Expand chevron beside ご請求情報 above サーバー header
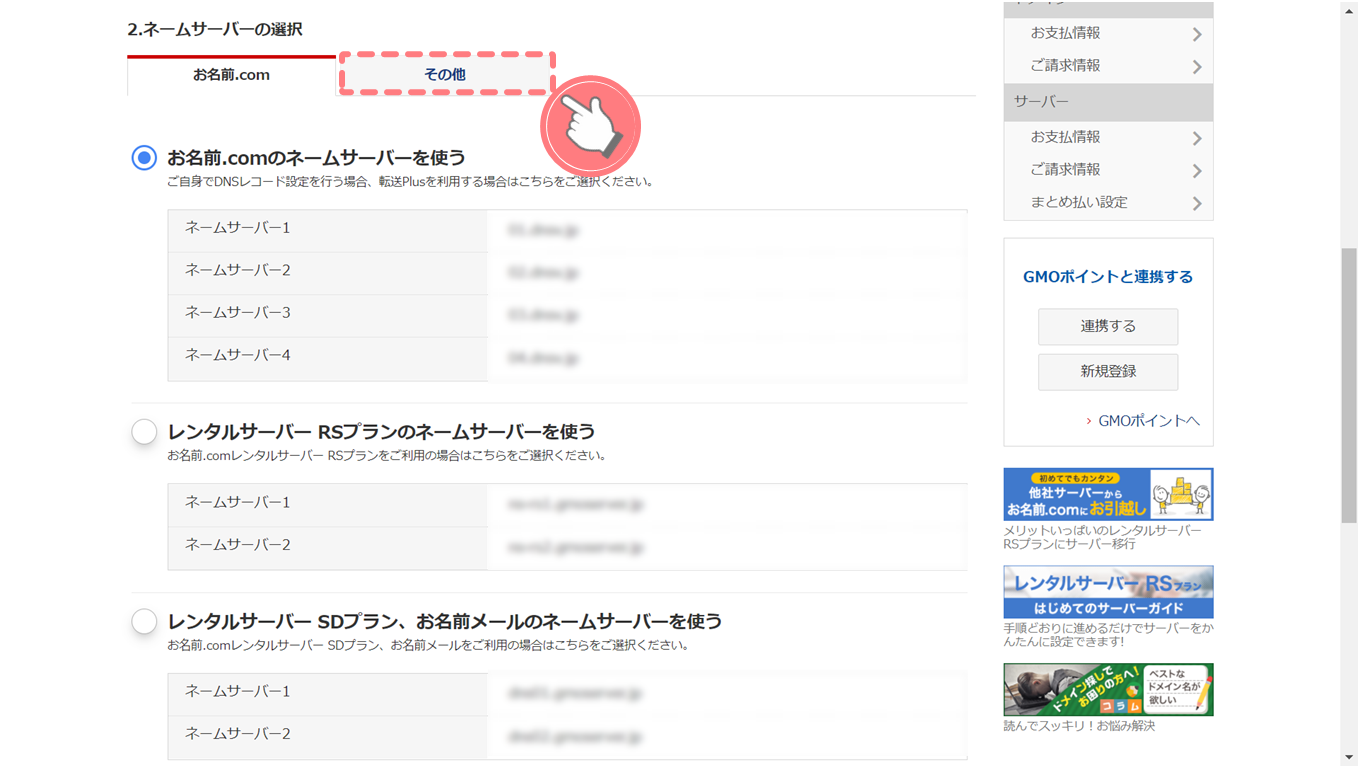The width and height of the screenshot is (1358, 768). pos(1197,66)
